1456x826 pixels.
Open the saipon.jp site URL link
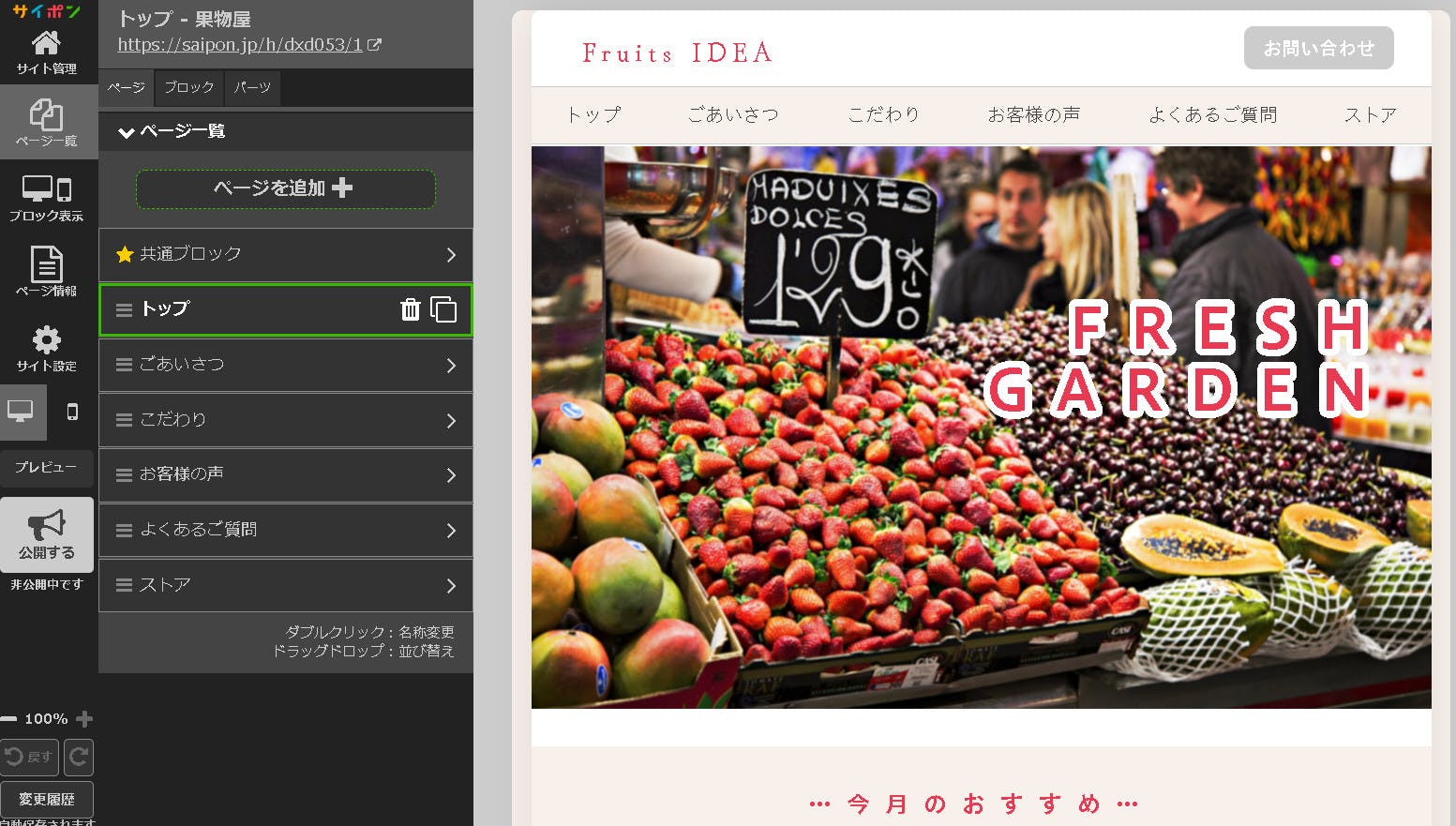pyautogui.click(x=240, y=45)
